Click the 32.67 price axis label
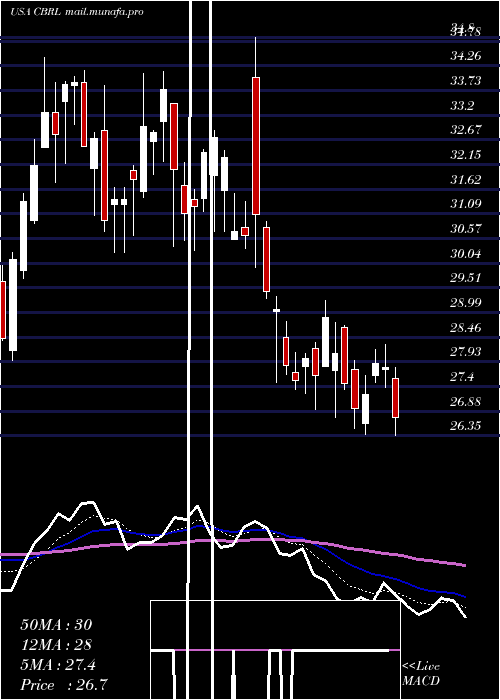The width and height of the screenshot is (500, 700). coord(466,130)
